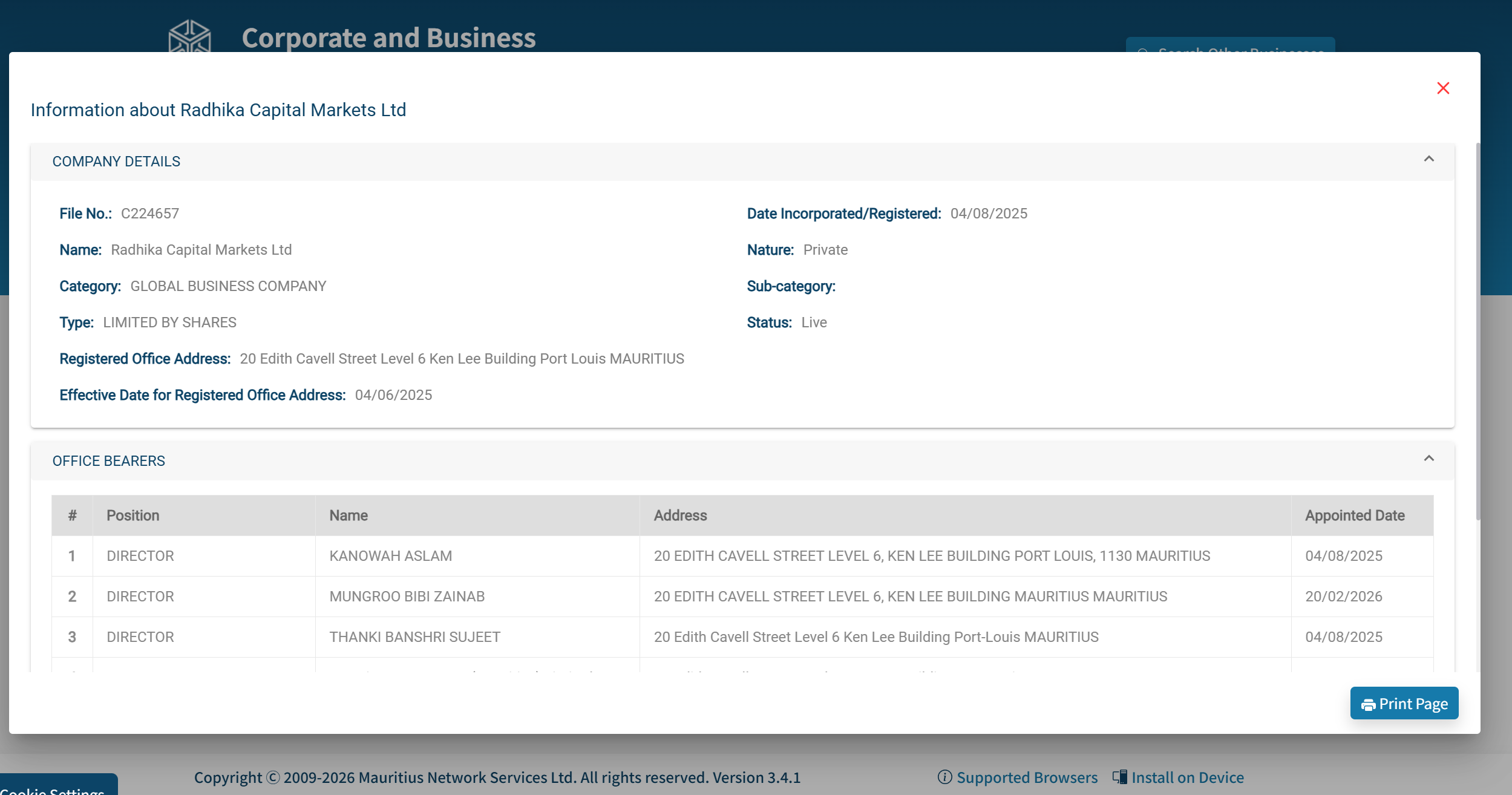1512x795 pixels.
Task: Collapse the OFFICE BEARERS section chevron
Action: 1429,459
